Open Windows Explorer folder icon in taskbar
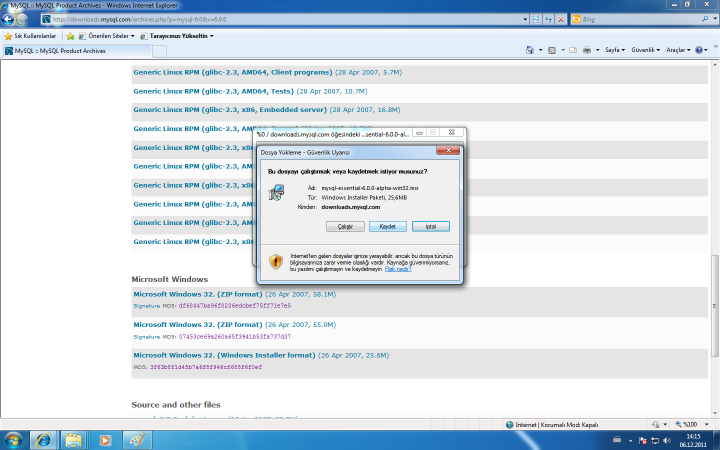The width and height of the screenshot is (720, 450). [73, 439]
